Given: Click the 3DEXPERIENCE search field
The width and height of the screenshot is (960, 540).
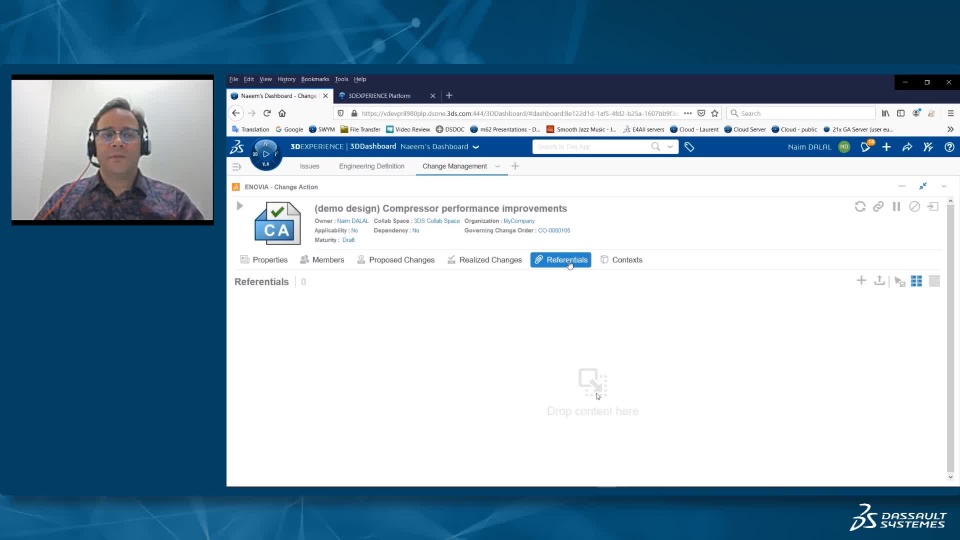Looking at the screenshot, I should (x=591, y=147).
